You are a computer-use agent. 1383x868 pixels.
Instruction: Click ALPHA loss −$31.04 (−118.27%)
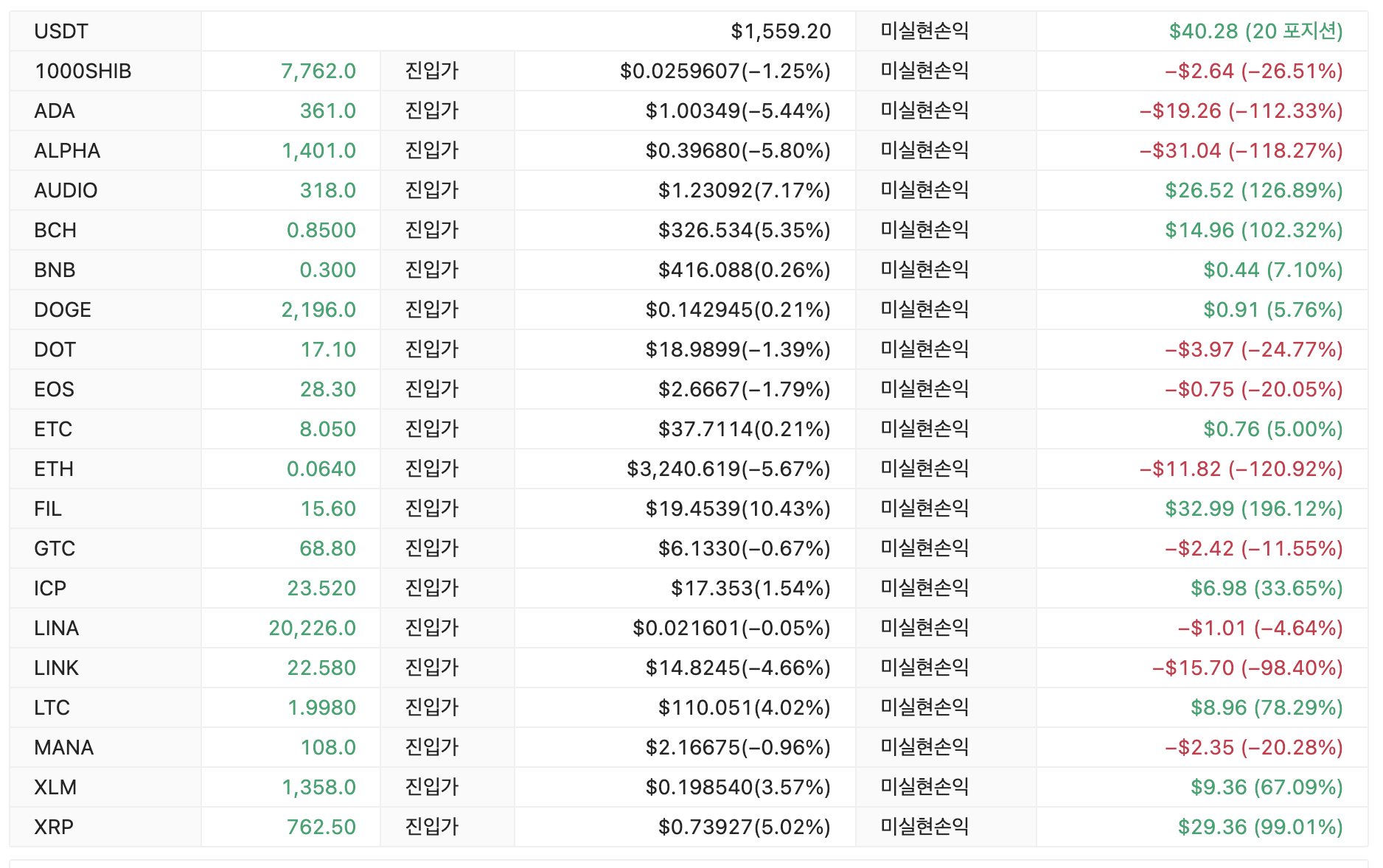pos(1241,150)
